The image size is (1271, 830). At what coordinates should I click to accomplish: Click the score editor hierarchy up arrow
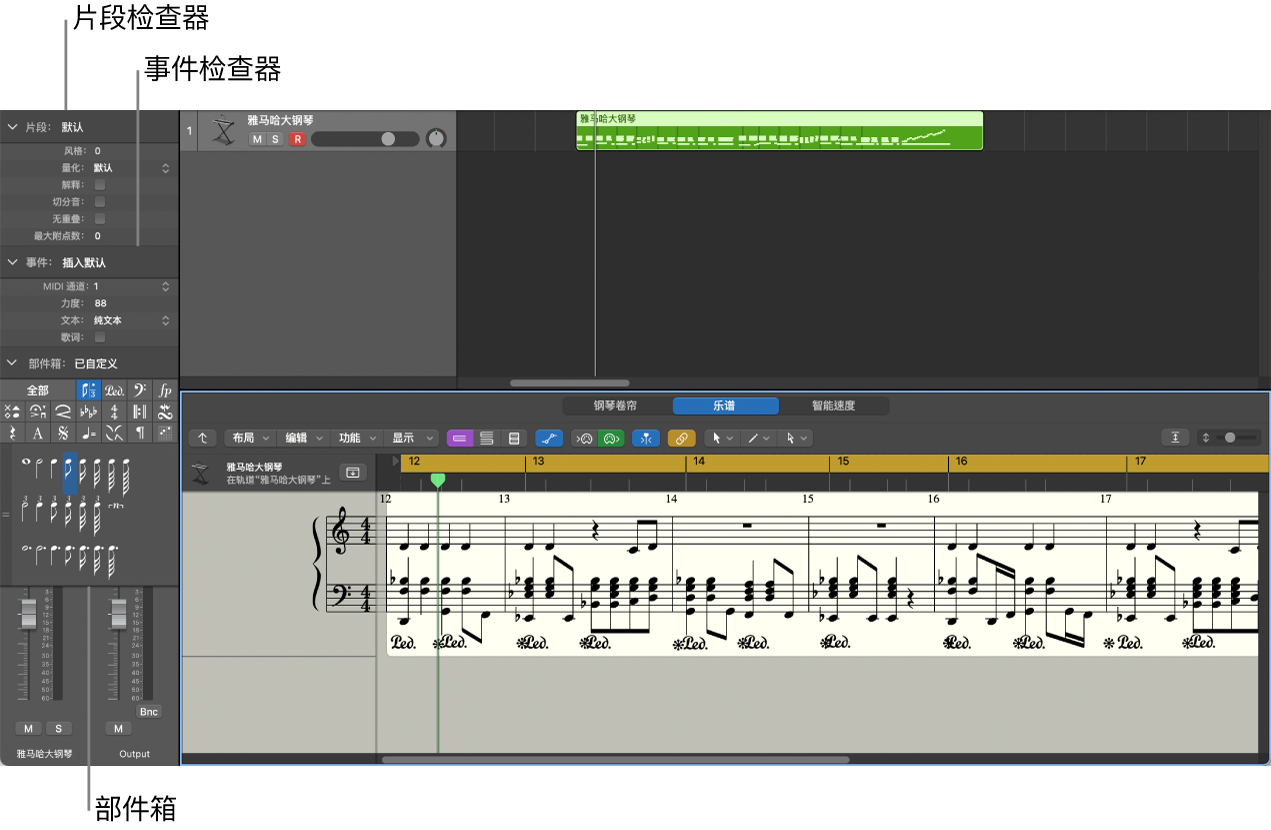(x=203, y=438)
